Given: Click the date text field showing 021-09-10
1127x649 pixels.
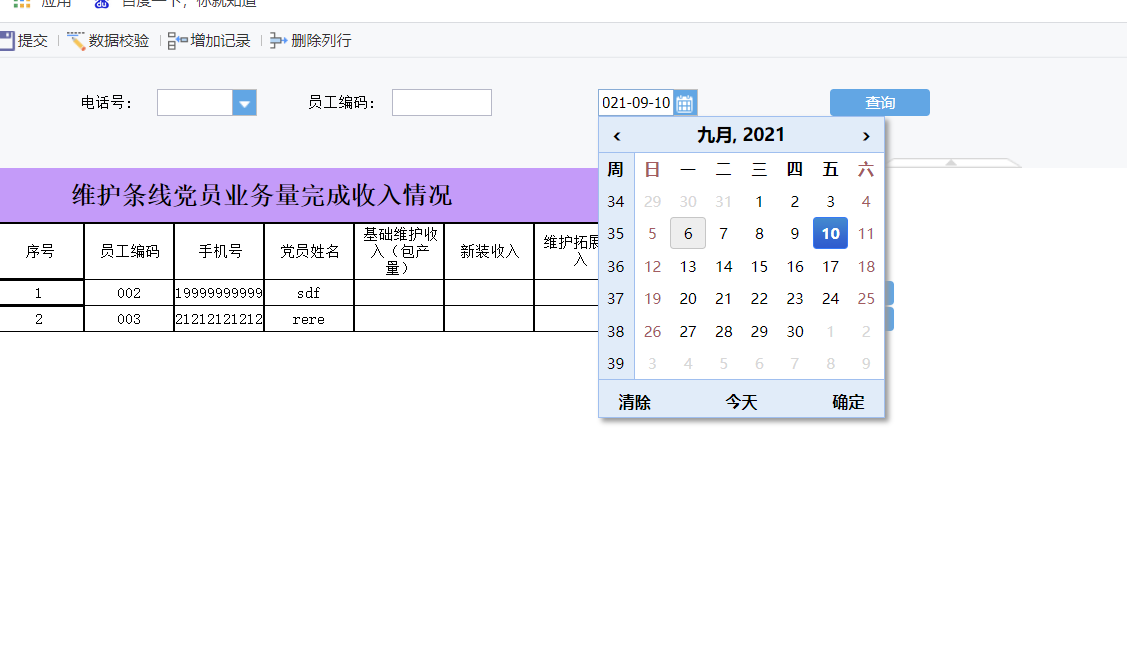Looking at the screenshot, I should coord(636,103).
